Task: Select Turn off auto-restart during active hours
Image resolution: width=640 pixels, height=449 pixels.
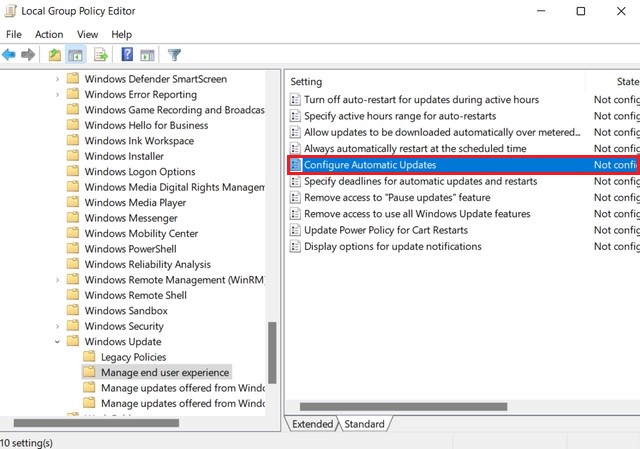Action: (x=421, y=100)
